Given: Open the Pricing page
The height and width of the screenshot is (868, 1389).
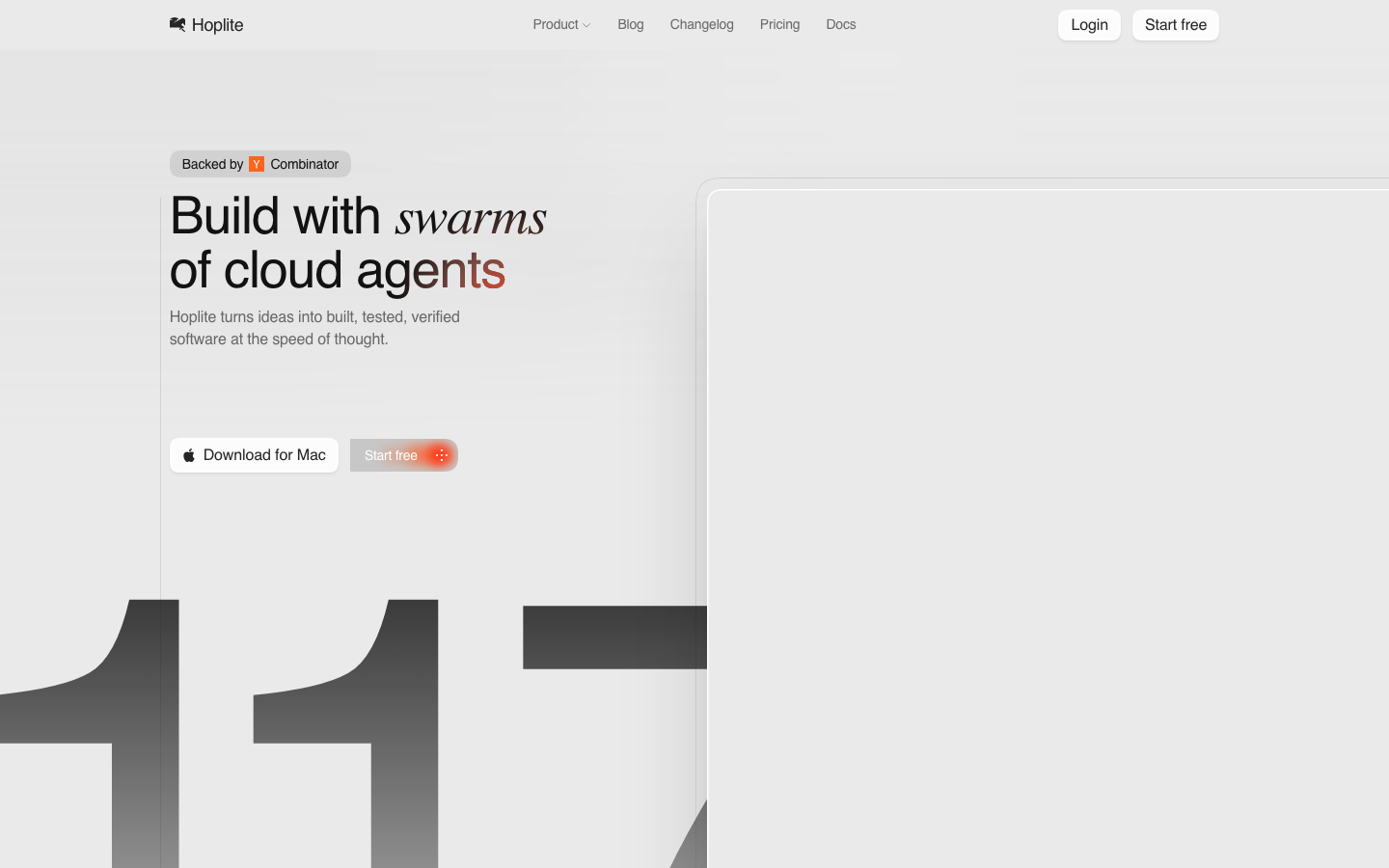Looking at the screenshot, I should coord(779,24).
